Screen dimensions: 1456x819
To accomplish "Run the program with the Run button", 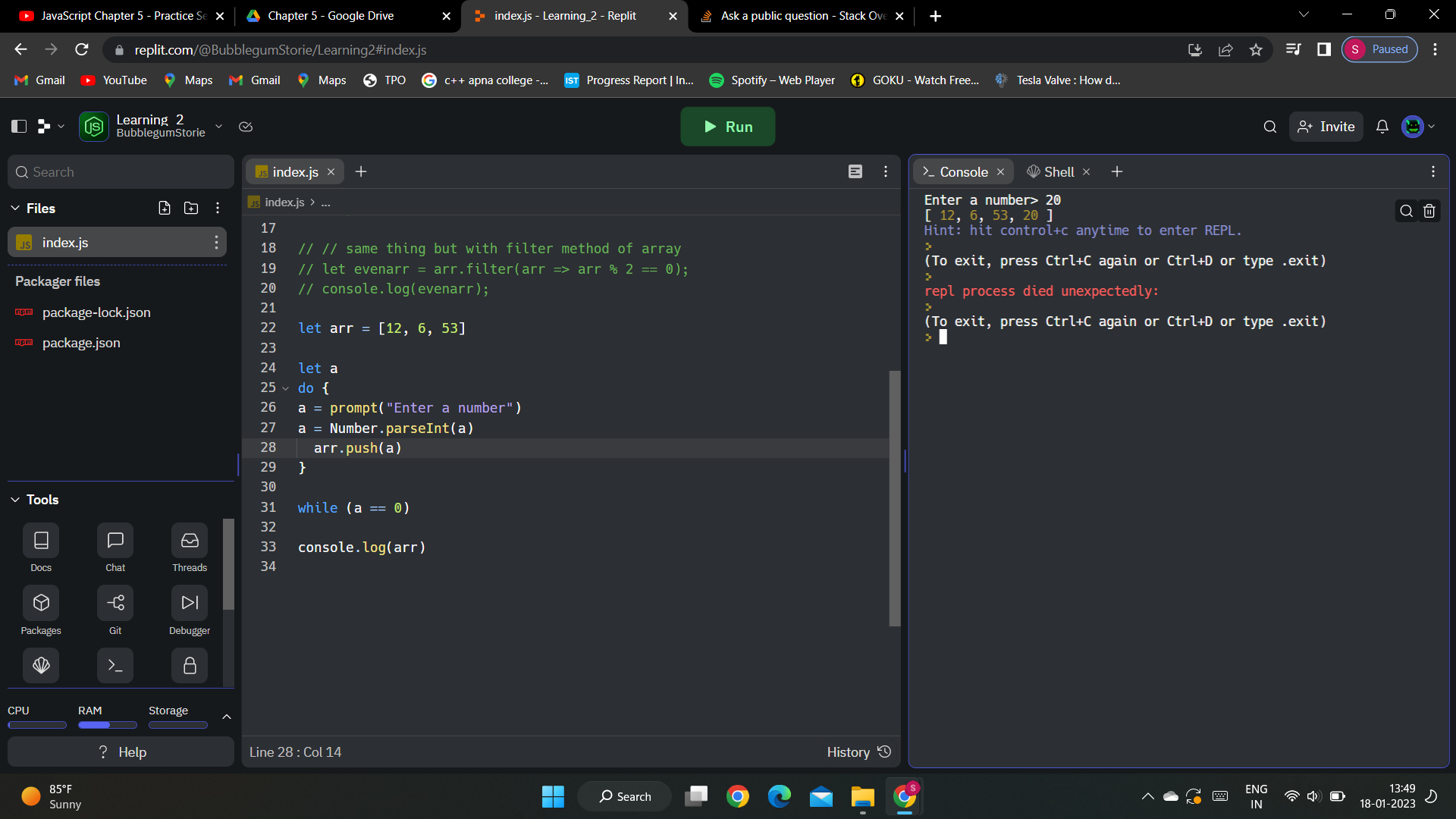I will pos(727,127).
